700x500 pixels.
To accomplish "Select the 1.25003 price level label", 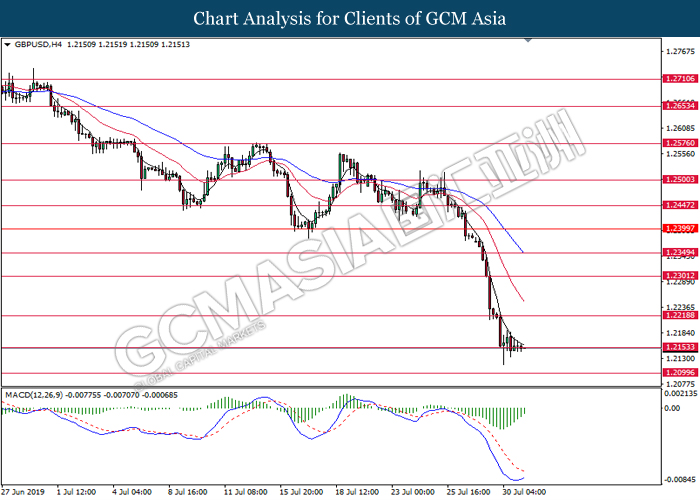I will 680,179.
